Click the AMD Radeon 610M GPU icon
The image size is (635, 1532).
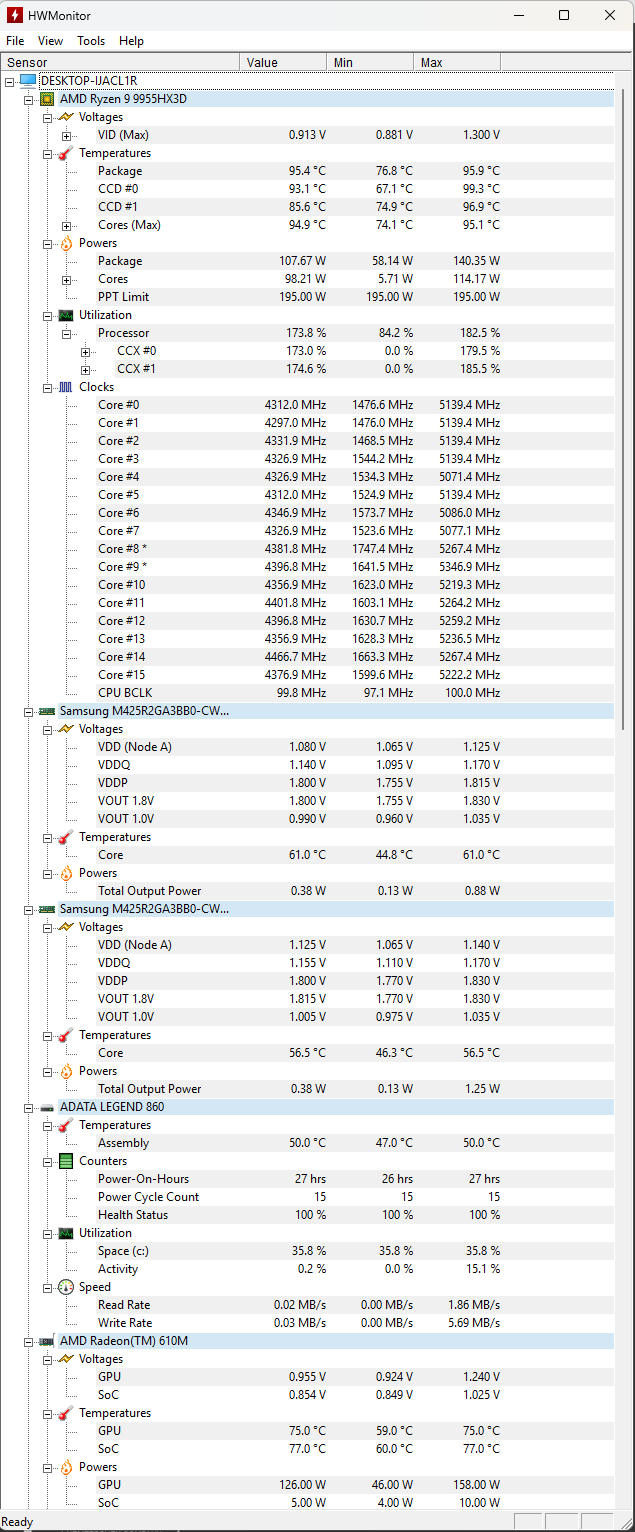[47, 1341]
